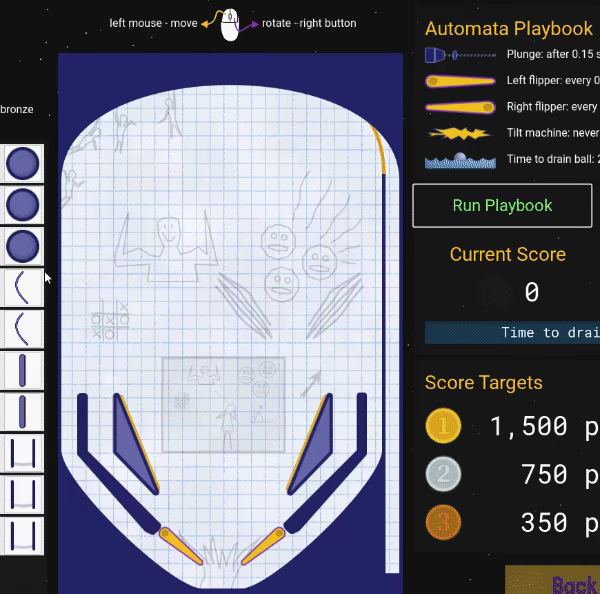Viewport: 600px width, 594px height.
Task: Click the Time to drain progress bar
Action: click(512, 333)
